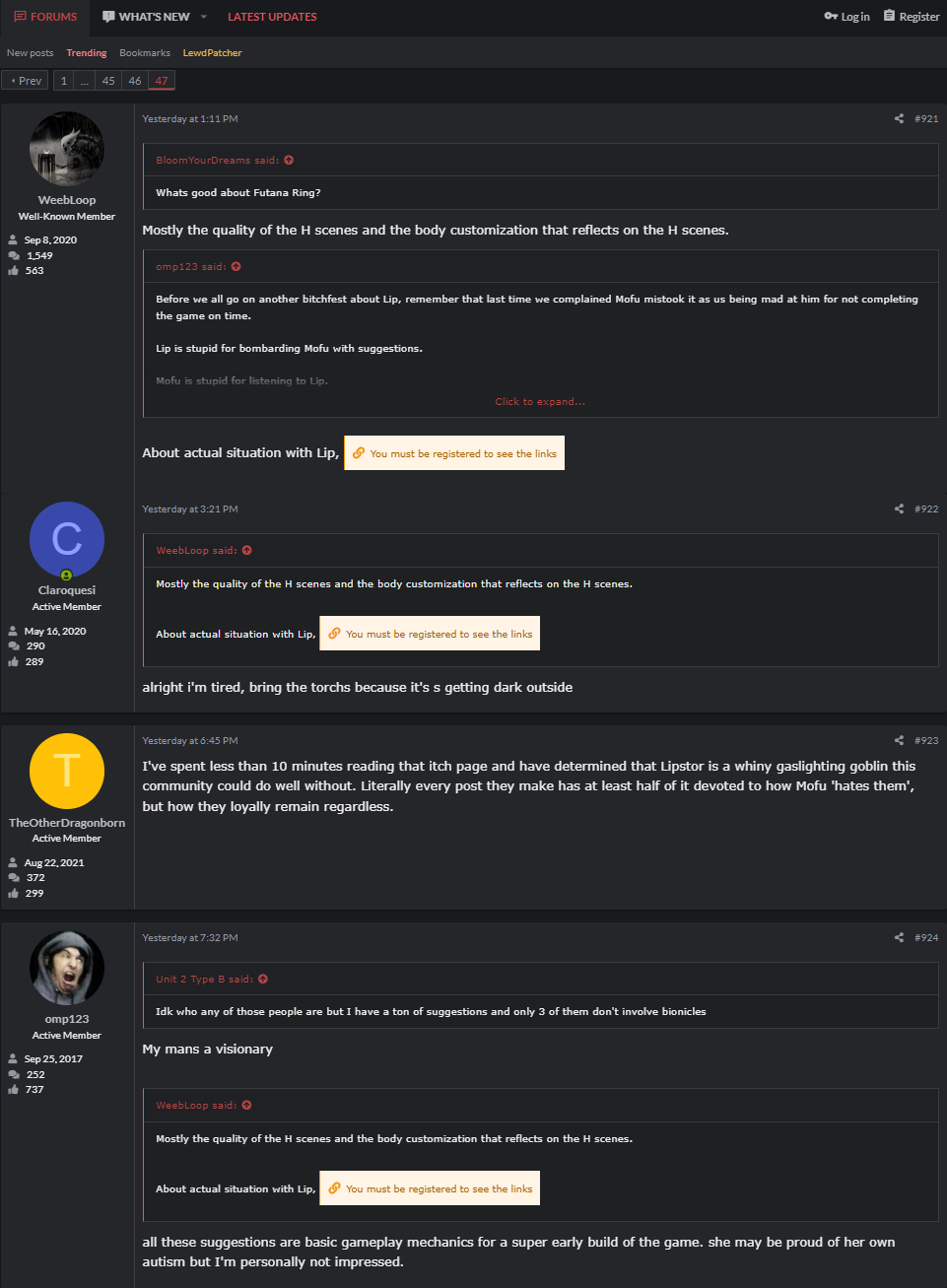Screen dimensions: 947x1288
Task: Click the calendar icon beside Sep 8, 2020
Action: pos(12,239)
